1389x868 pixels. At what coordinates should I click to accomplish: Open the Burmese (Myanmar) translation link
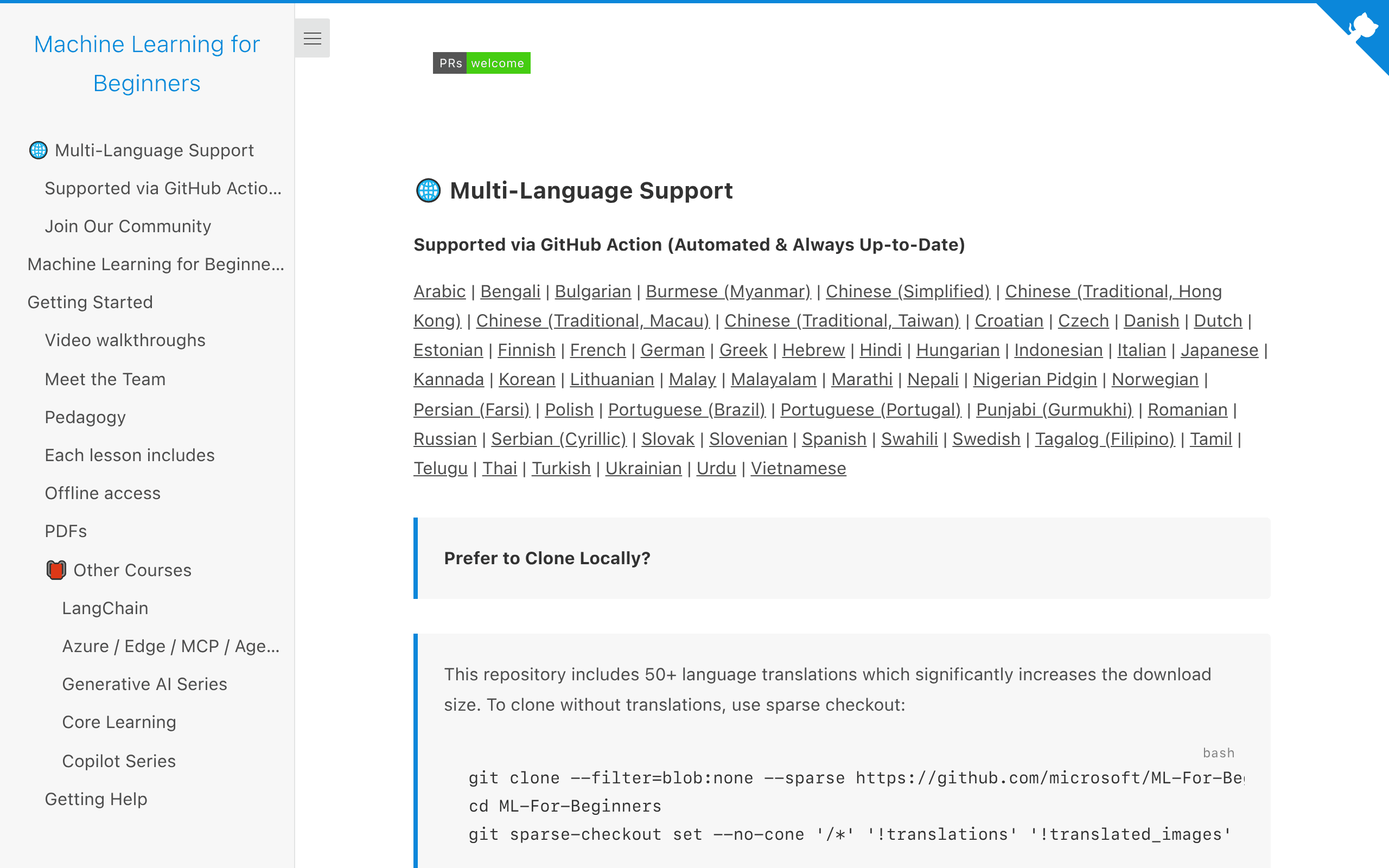(728, 291)
